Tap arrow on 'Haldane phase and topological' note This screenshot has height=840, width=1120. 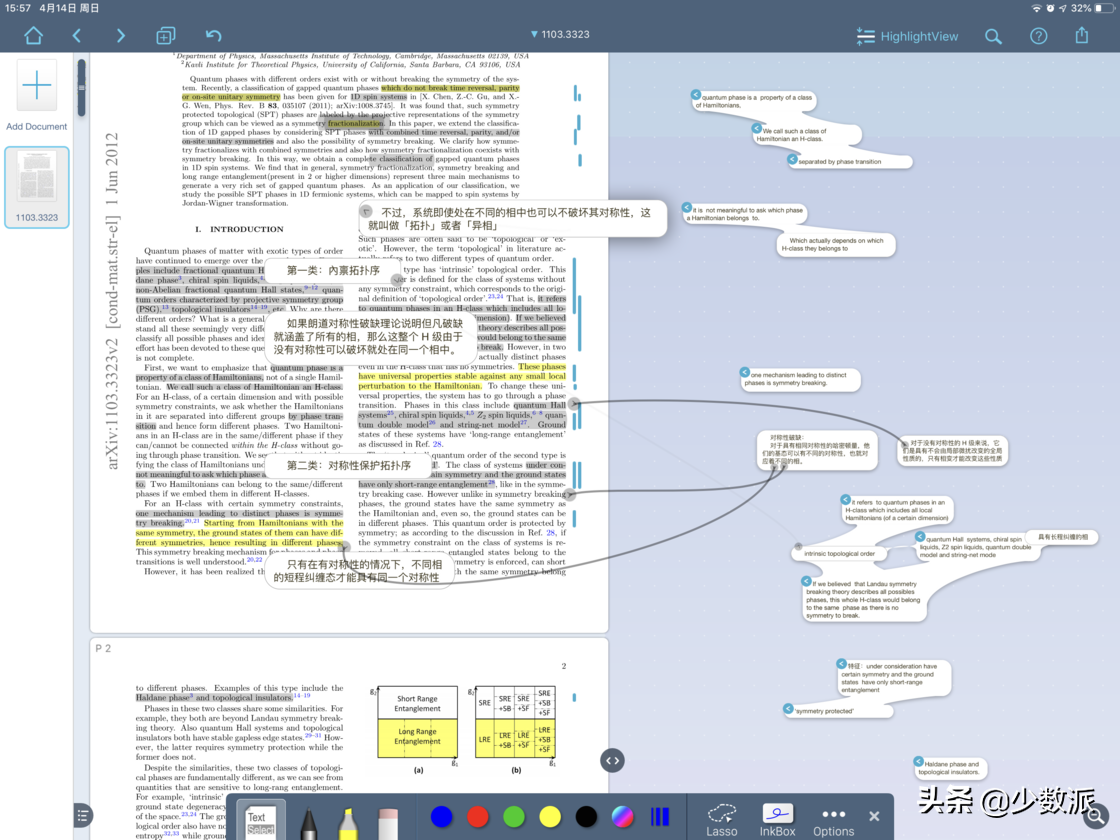click(919, 761)
